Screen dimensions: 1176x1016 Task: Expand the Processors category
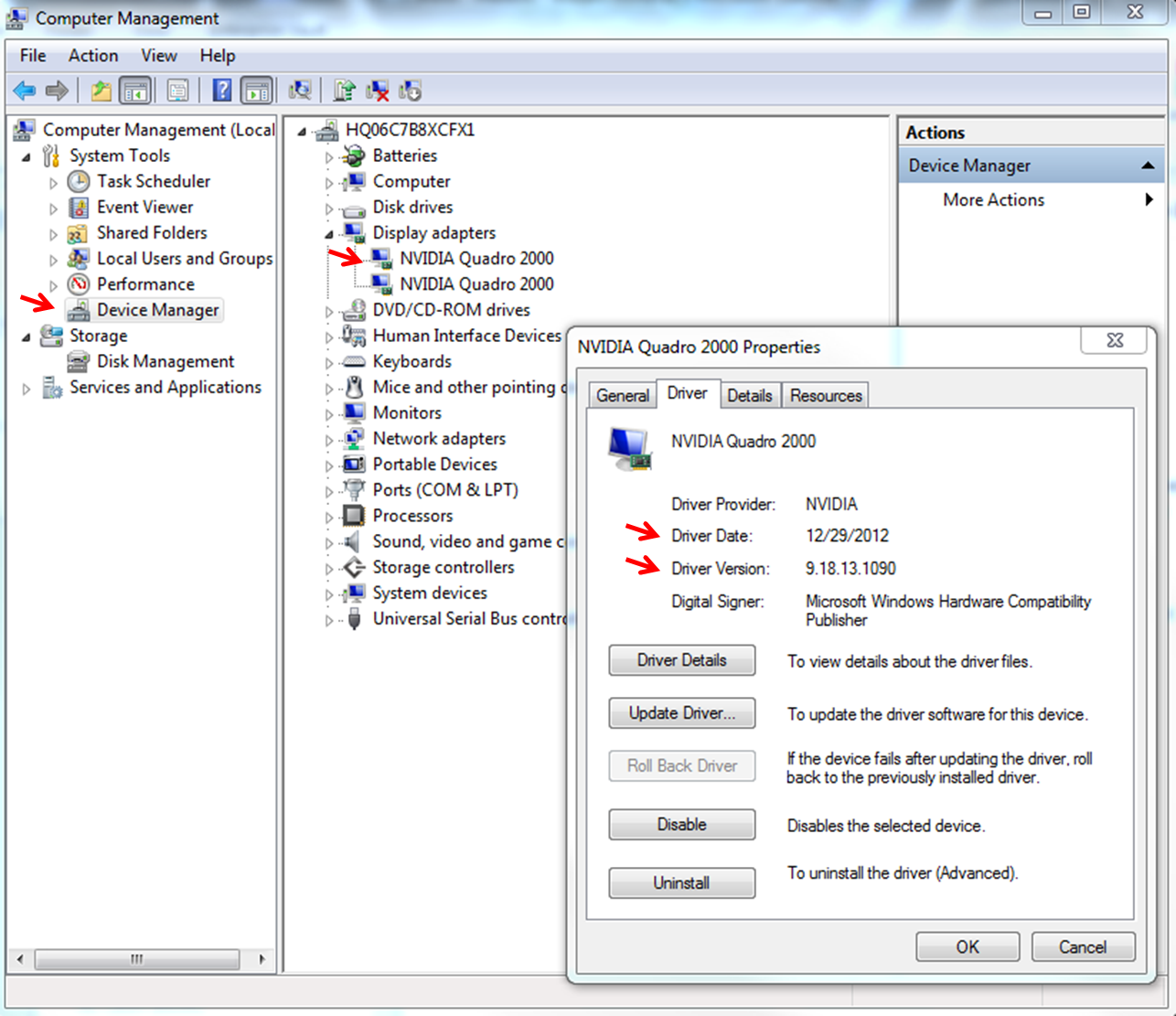tap(329, 518)
